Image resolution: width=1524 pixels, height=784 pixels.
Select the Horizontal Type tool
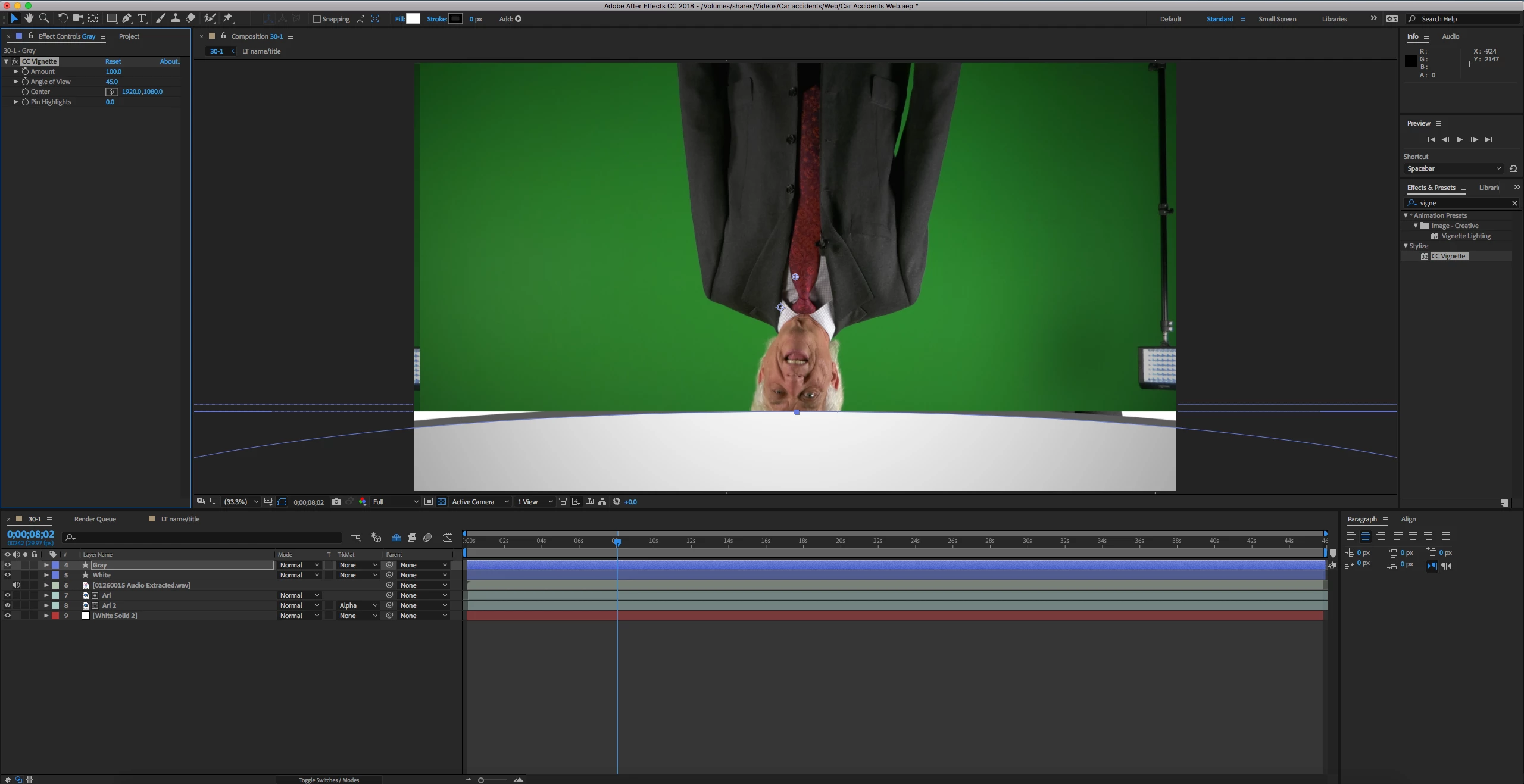(x=142, y=18)
